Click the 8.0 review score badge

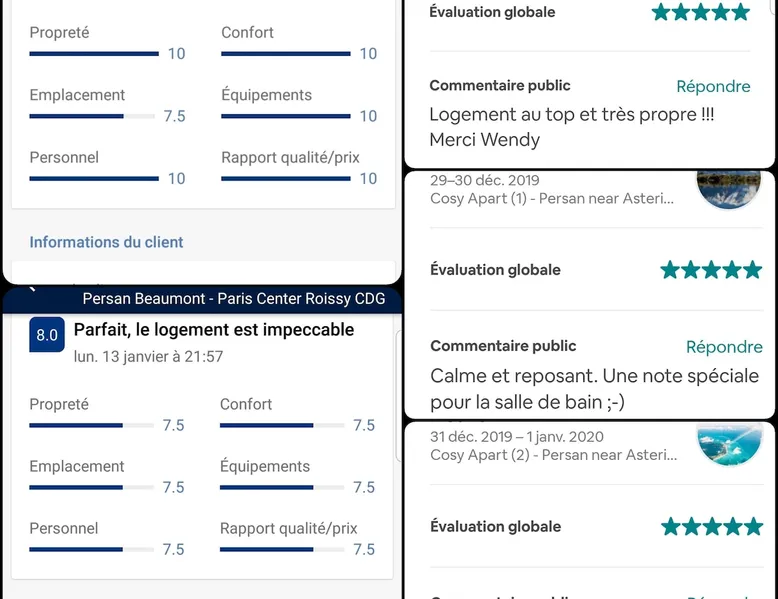47,335
